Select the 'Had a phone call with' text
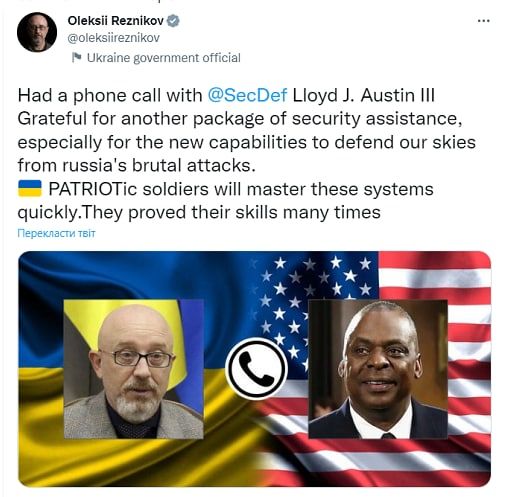 click(110, 95)
